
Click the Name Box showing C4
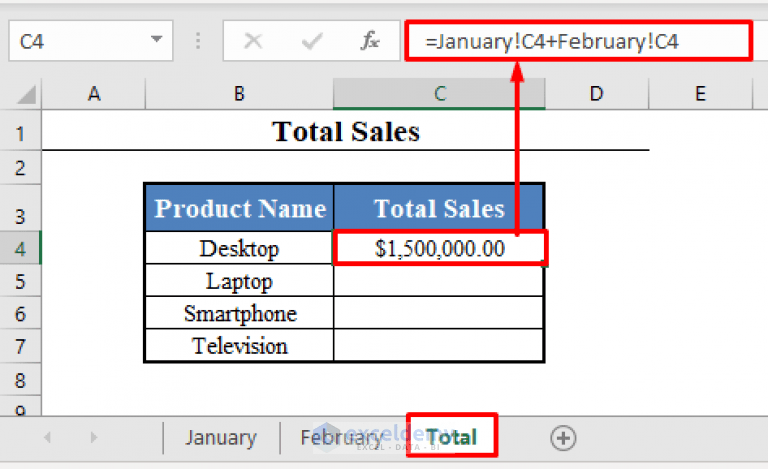click(x=91, y=41)
